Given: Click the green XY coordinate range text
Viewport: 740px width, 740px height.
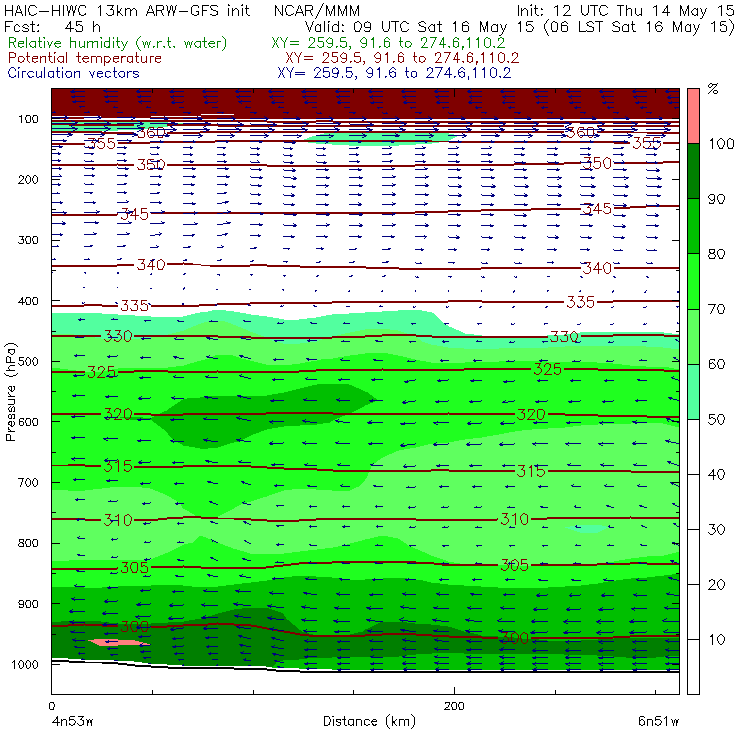Looking at the screenshot, I should pos(388,43).
